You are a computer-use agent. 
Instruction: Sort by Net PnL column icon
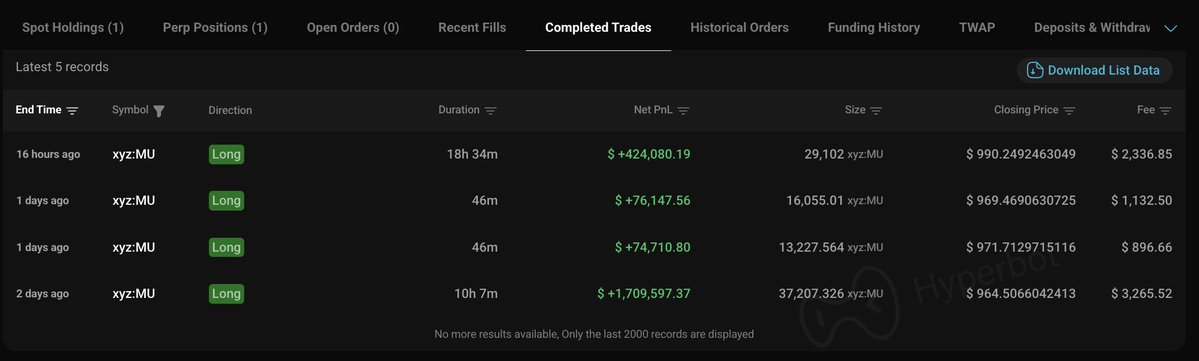tap(683, 111)
